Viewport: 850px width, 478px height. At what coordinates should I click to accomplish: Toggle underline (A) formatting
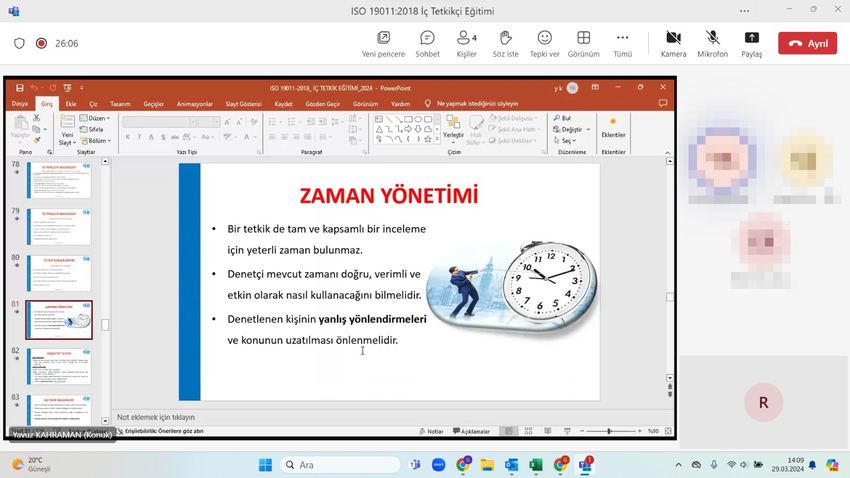click(x=151, y=137)
